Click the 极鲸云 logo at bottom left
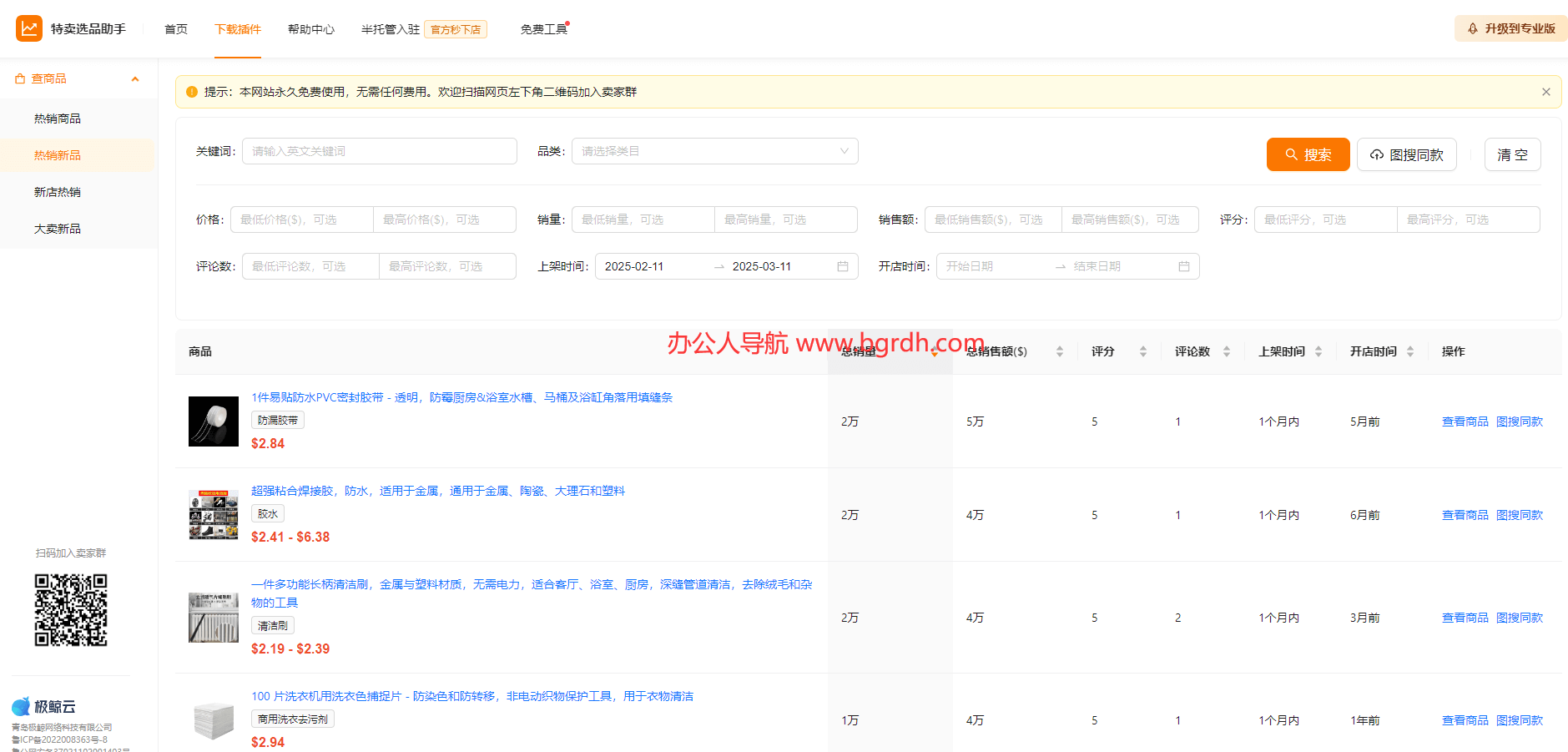The height and width of the screenshot is (752, 1568). [20, 705]
